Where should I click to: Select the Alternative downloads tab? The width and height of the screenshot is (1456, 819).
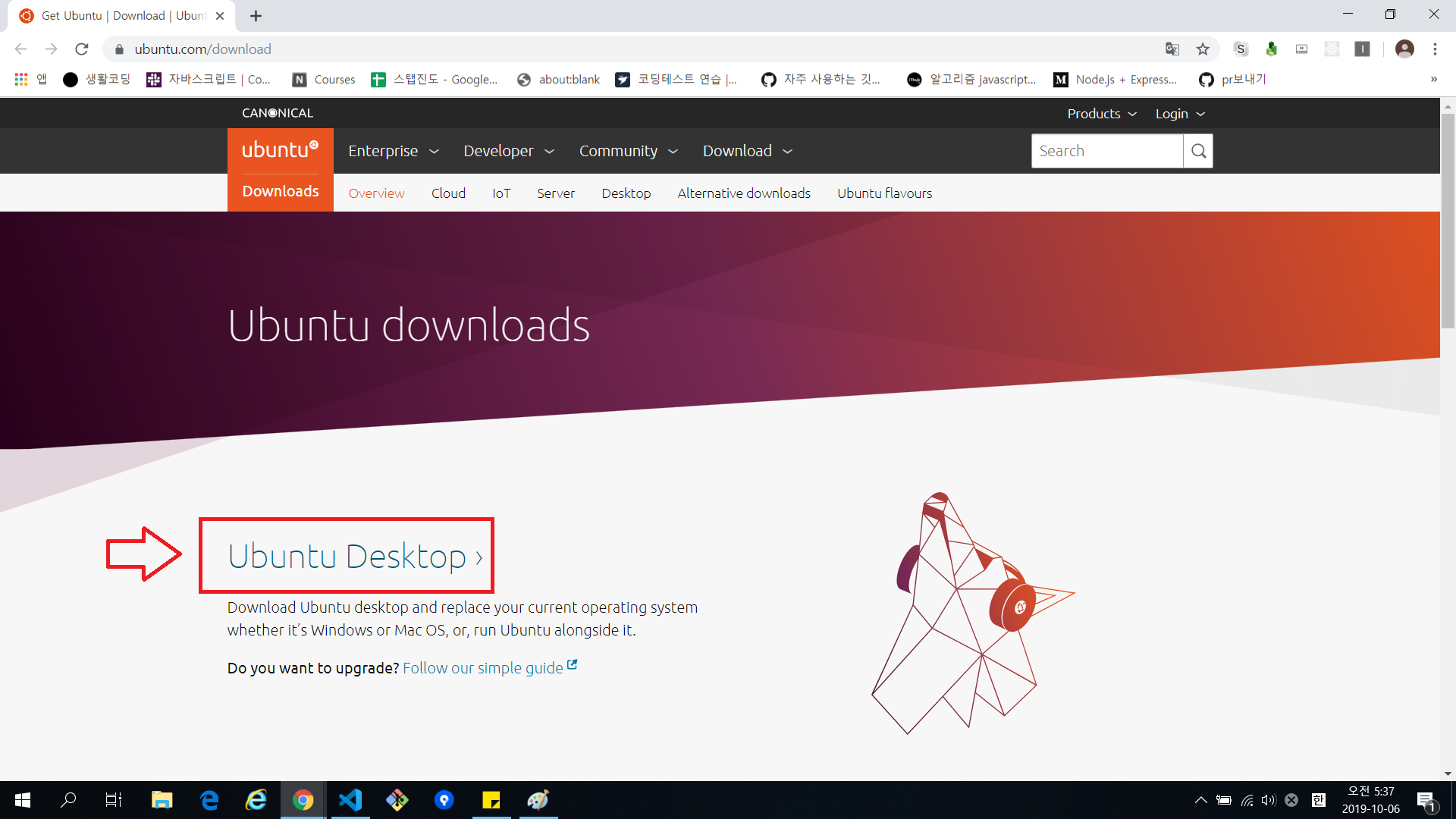[743, 193]
